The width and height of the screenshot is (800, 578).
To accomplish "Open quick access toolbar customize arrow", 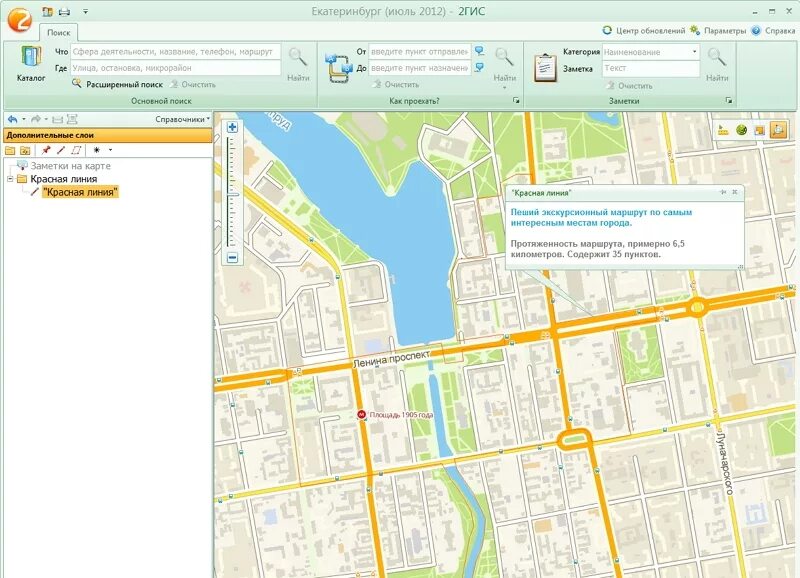I will [x=85, y=11].
